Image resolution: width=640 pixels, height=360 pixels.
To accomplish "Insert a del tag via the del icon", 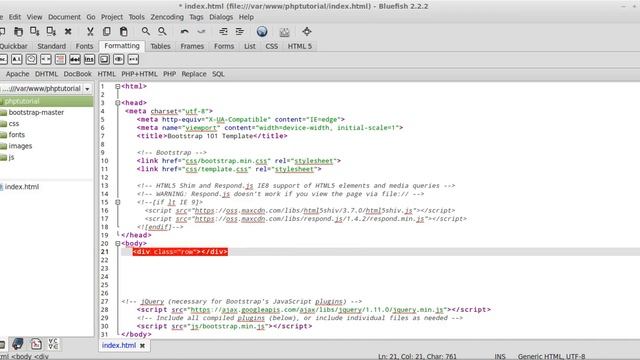I will [75, 60].
